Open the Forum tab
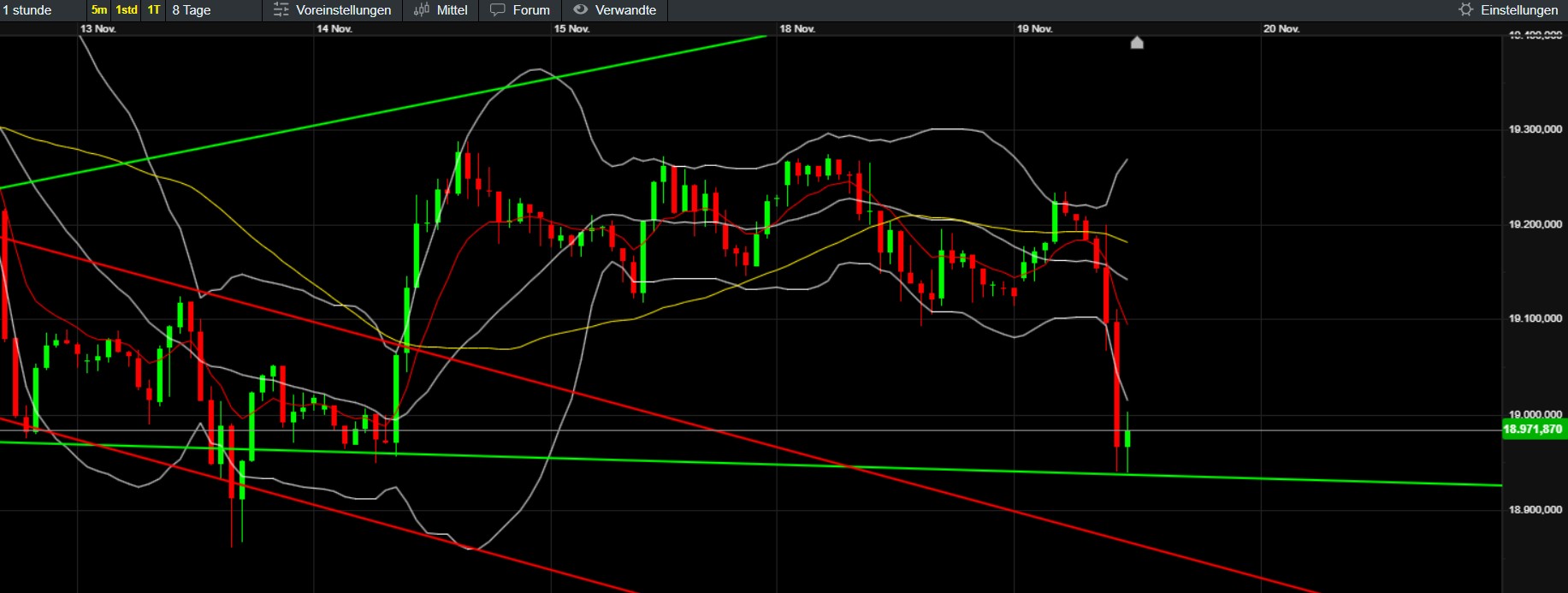This screenshot has height=593, width=1568. tap(519, 10)
